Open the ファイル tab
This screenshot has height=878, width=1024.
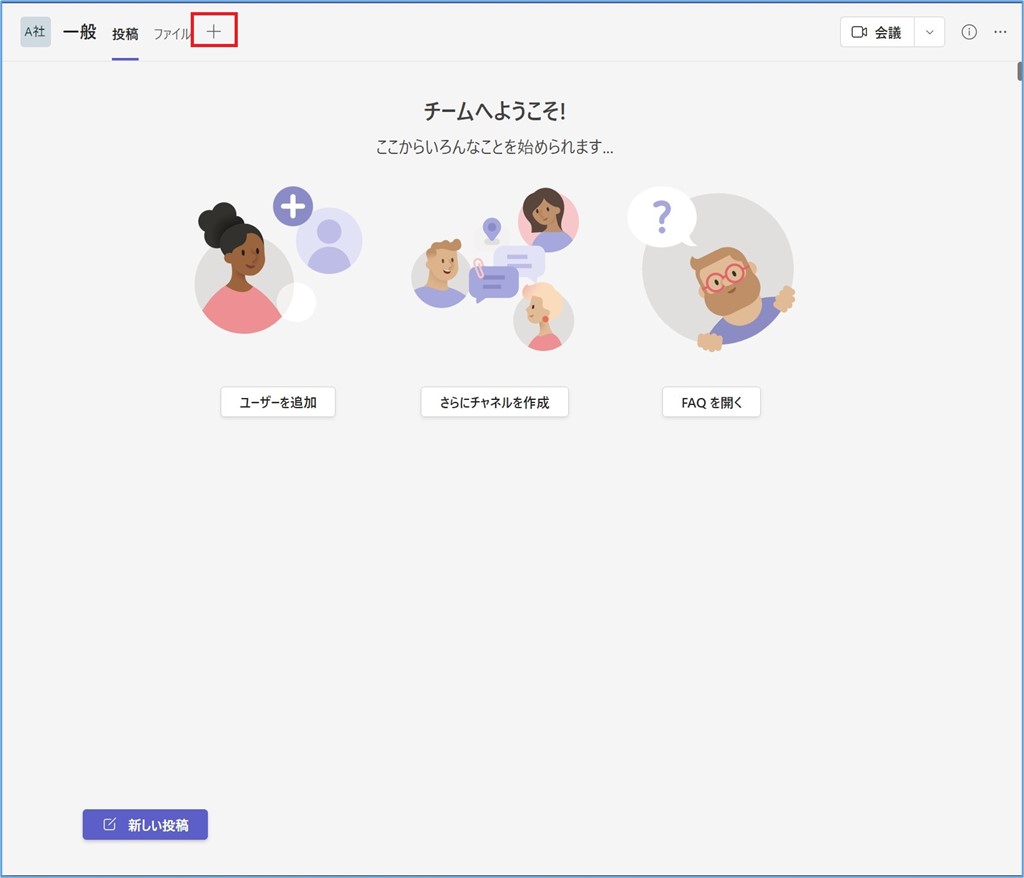pos(171,33)
